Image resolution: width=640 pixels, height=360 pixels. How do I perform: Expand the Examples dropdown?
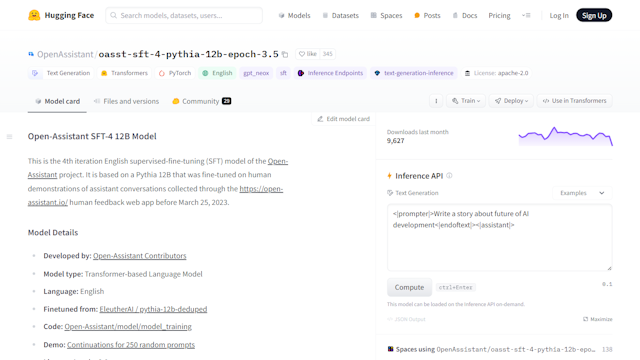[582, 193]
